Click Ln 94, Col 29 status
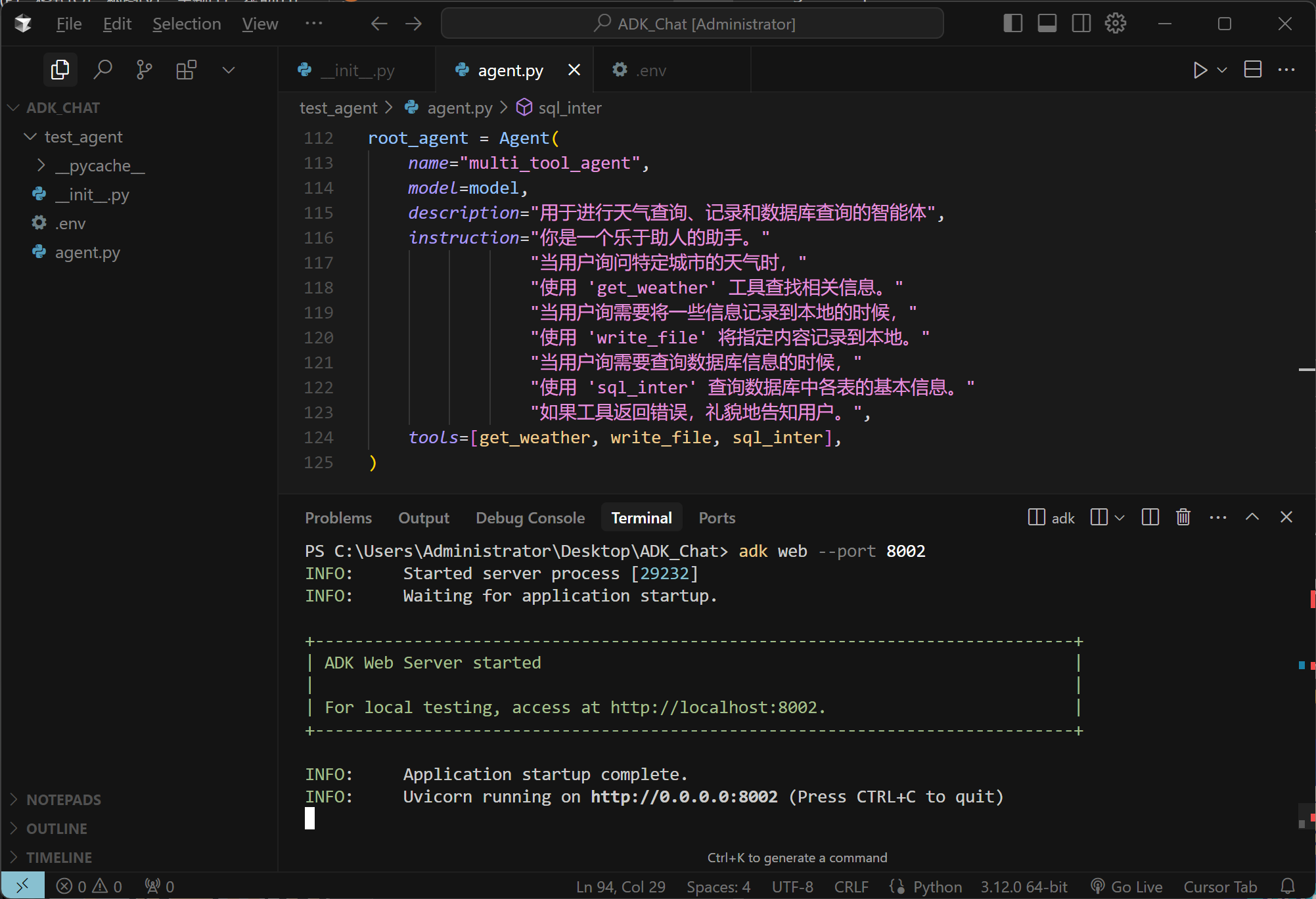 pyautogui.click(x=621, y=887)
